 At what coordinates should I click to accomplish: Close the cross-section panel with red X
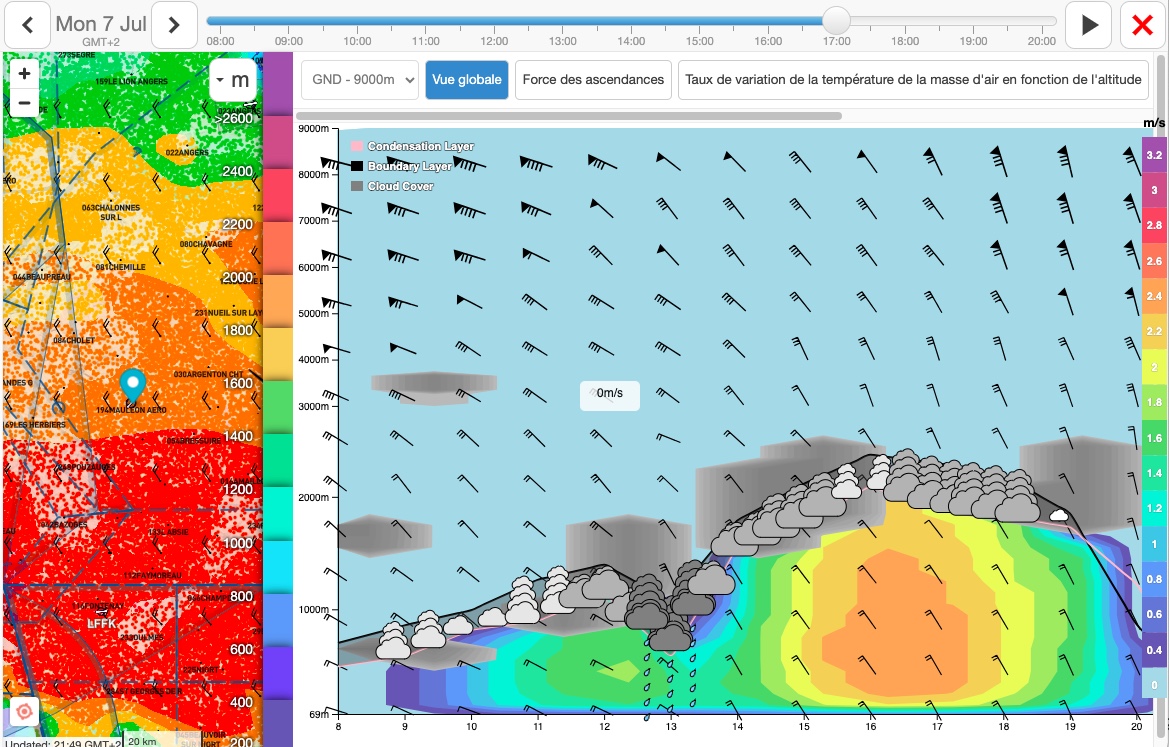click(1142, 26)
